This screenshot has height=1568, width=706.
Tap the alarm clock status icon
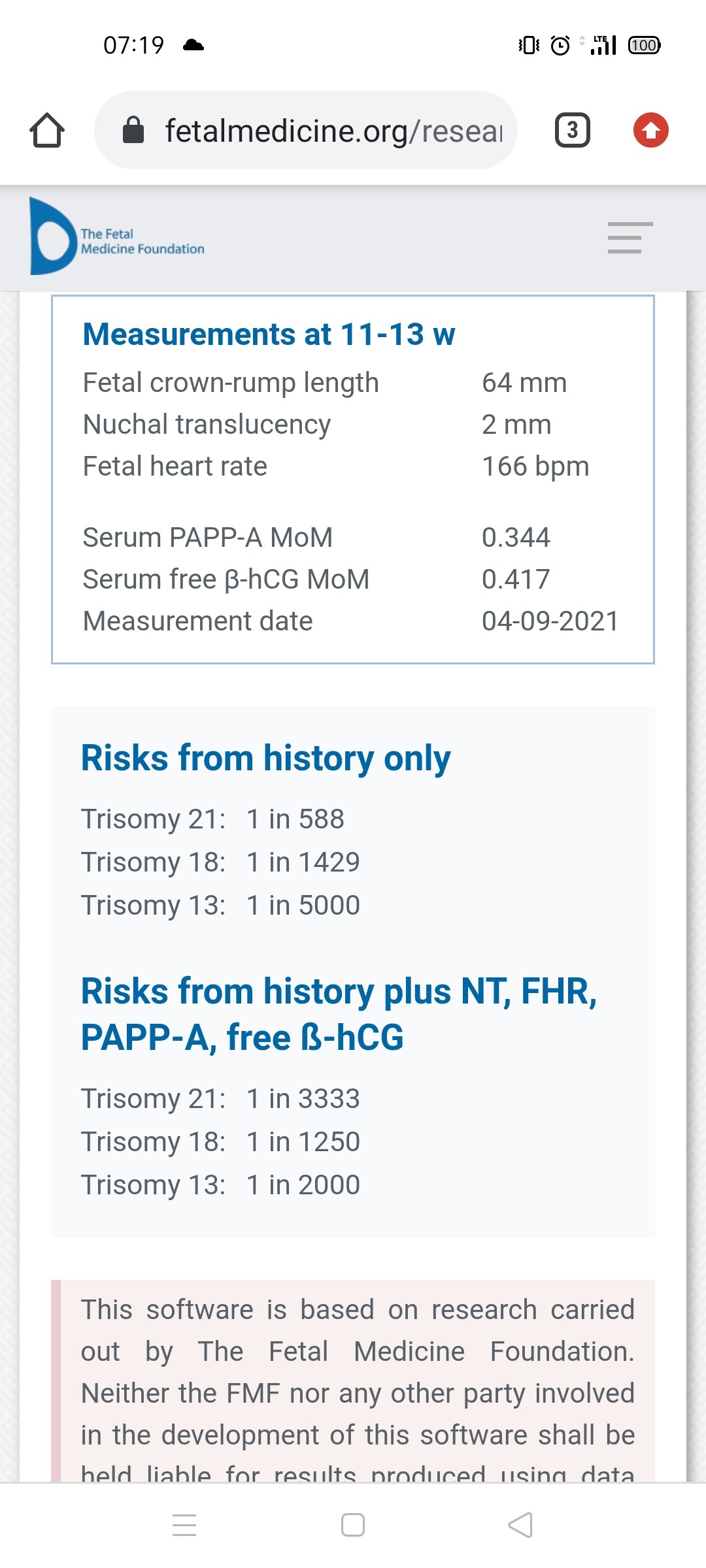(x=560, y=45)
